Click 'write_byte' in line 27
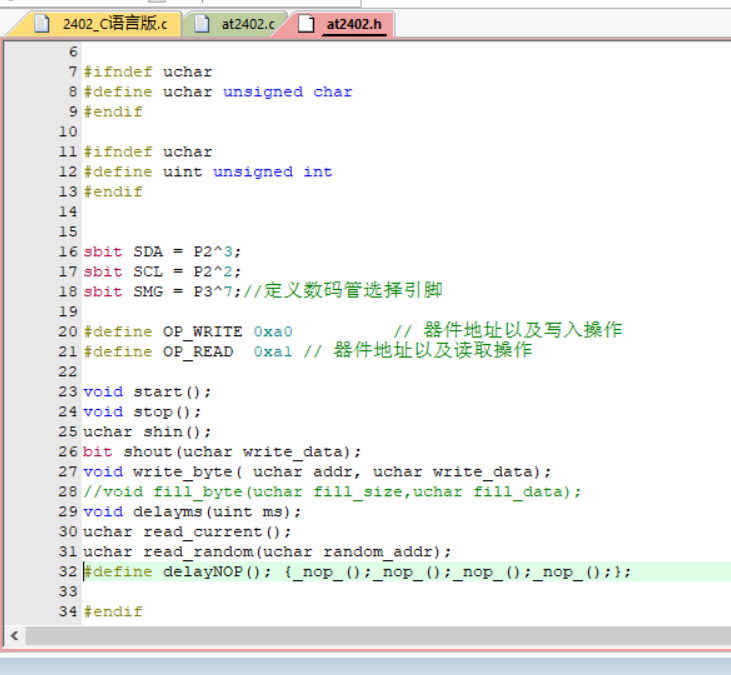731x675 pixels. click(x=183, y=472)
